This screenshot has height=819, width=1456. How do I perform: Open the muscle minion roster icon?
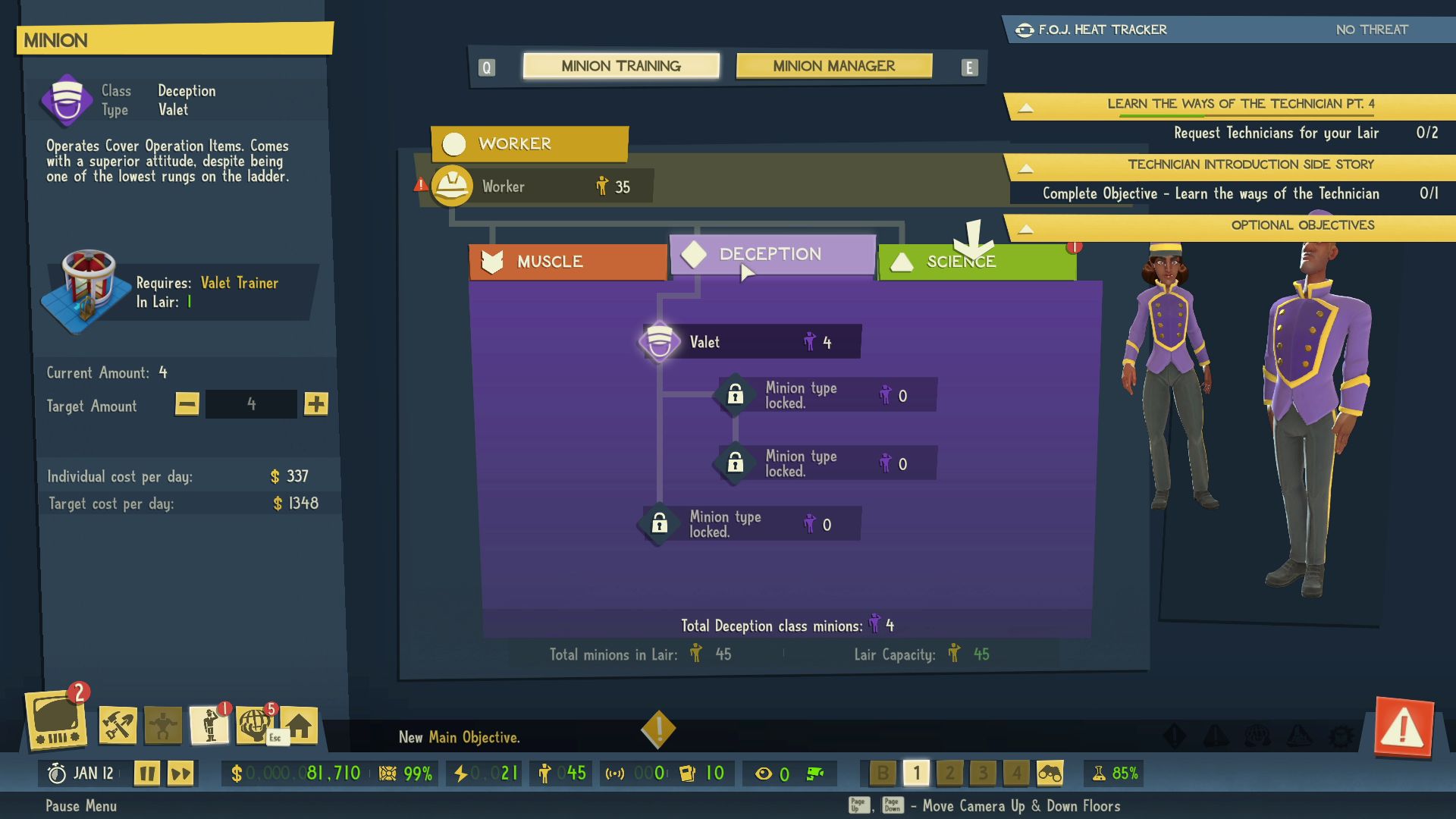(163, 726)
